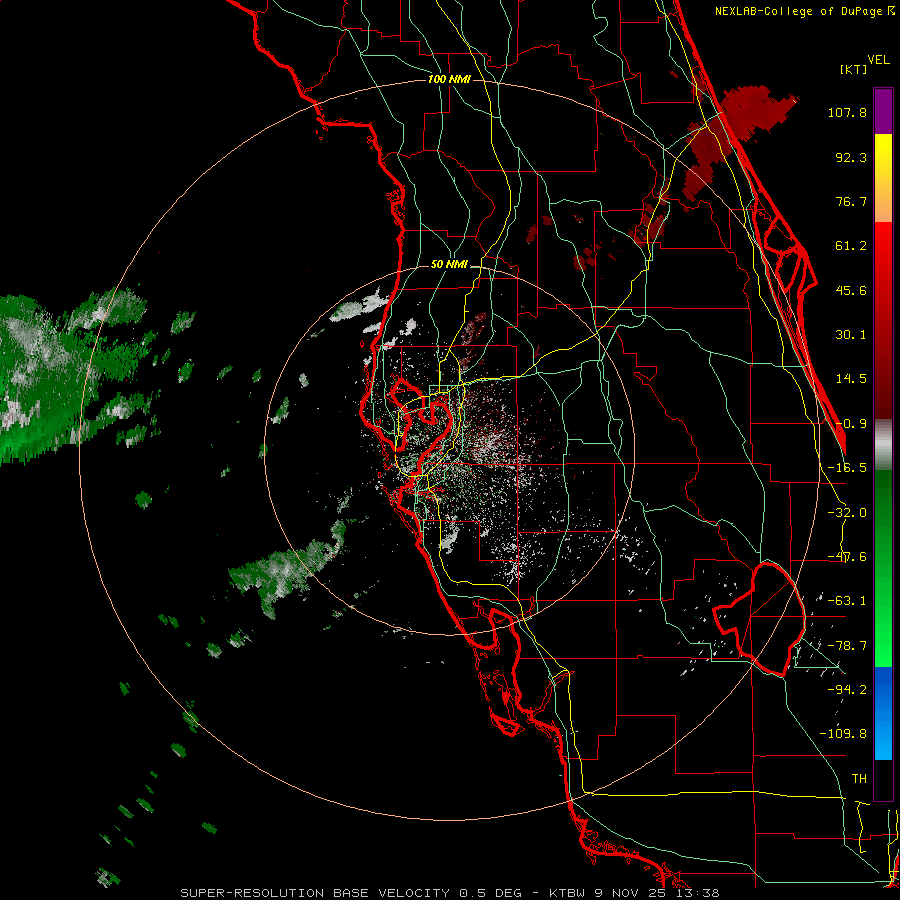Click the -0.9 velocity scale value
Screen dimensions: 900x900
point(851,424)
